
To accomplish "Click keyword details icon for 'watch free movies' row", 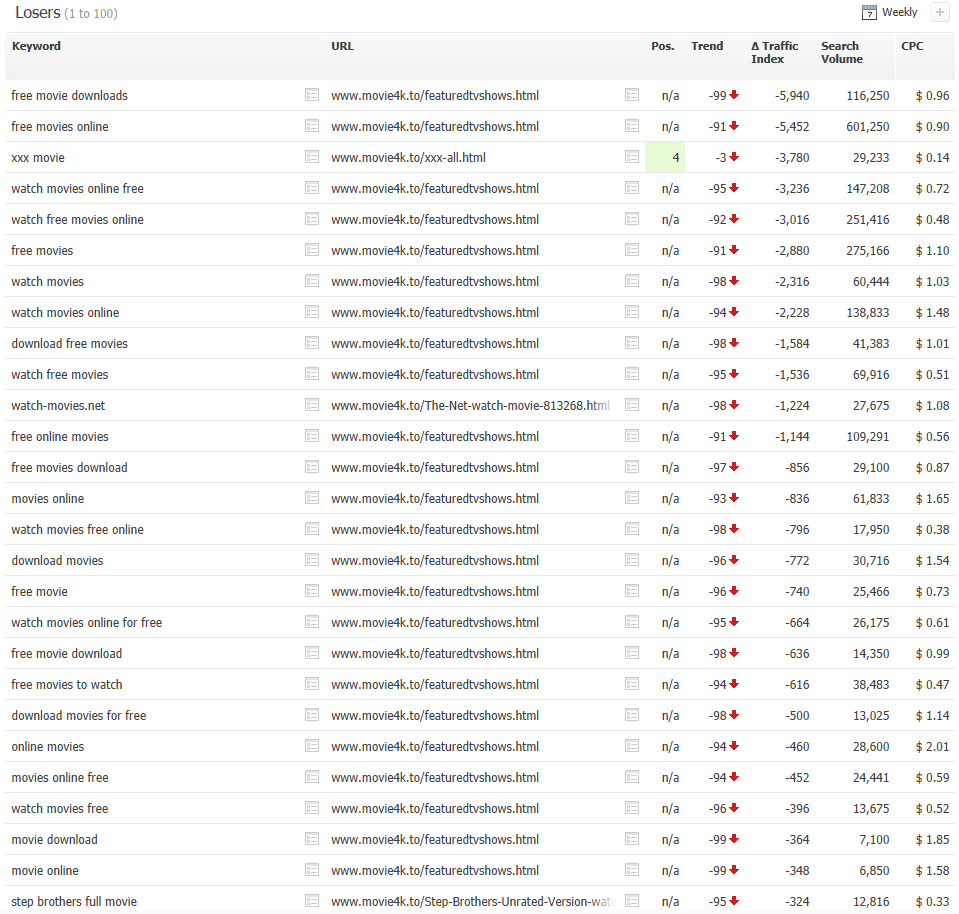I will [312, 374].
